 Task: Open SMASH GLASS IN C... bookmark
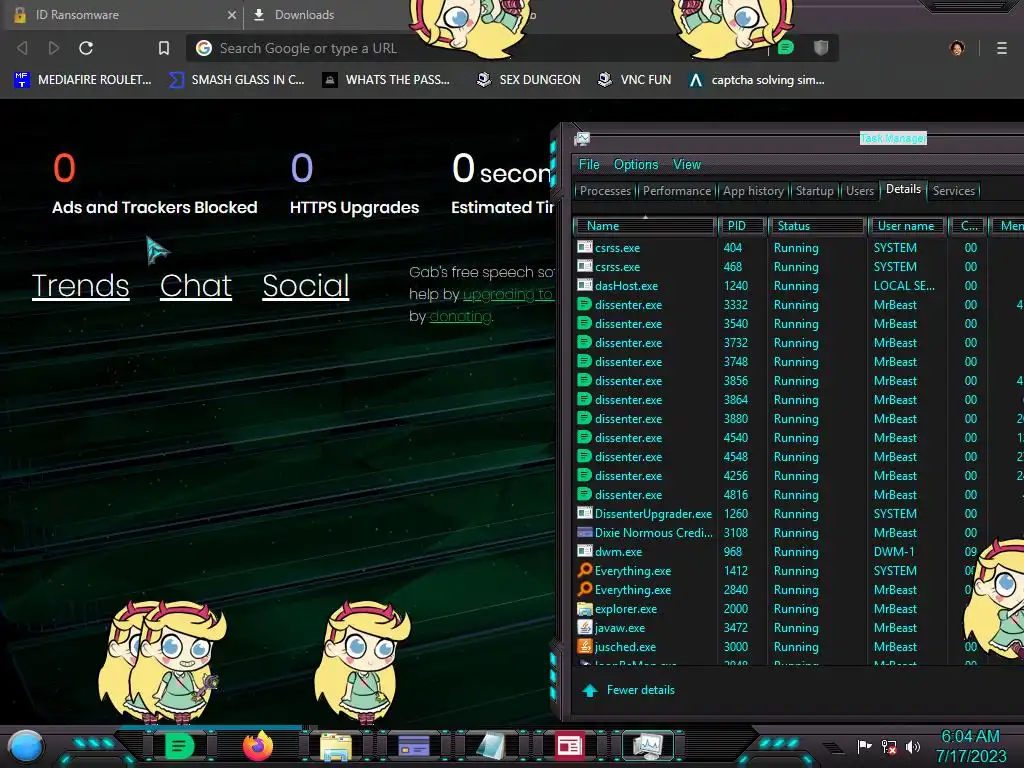[236, 80]
